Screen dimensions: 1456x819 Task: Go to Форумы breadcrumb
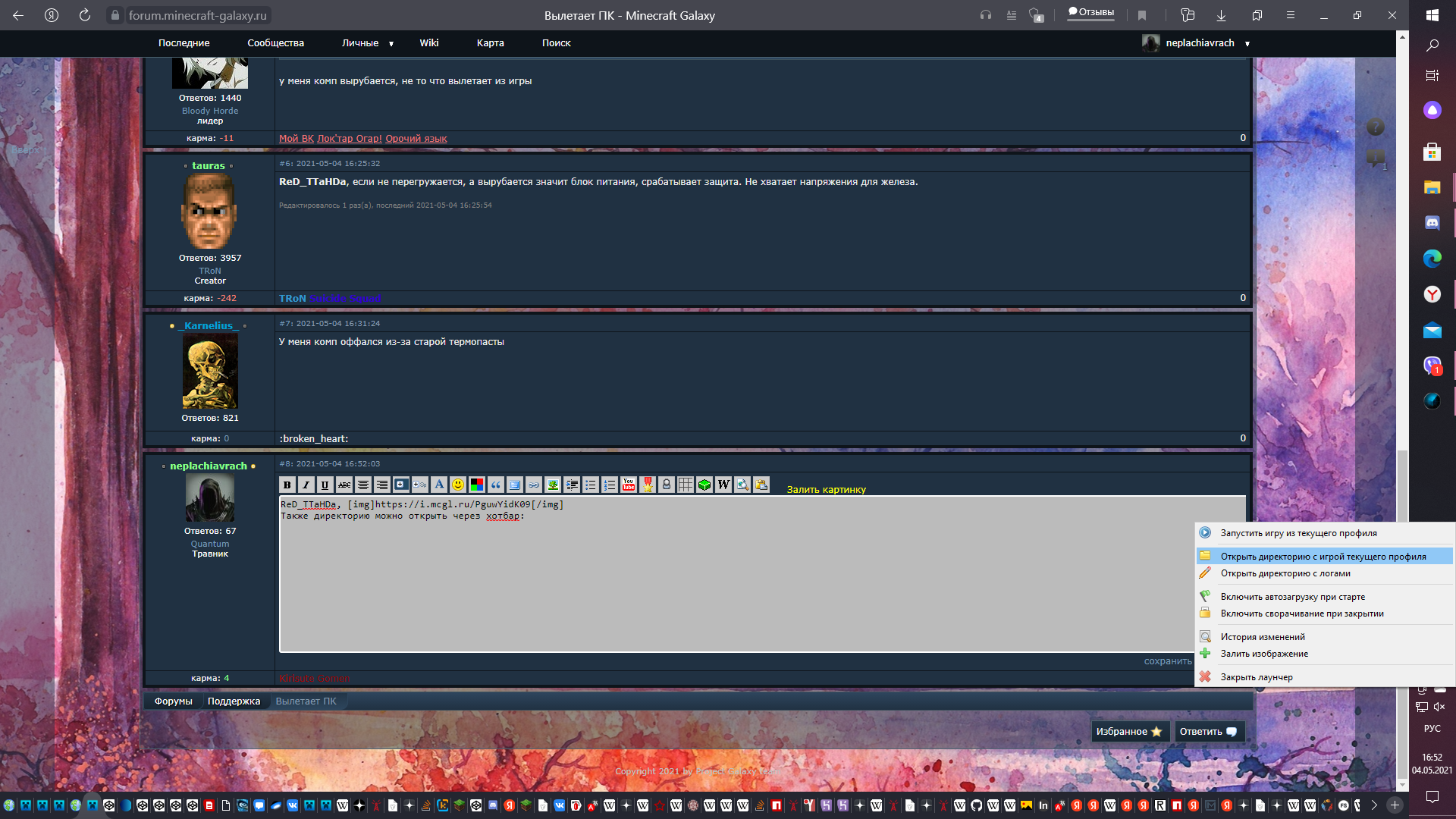coord(174,701)
